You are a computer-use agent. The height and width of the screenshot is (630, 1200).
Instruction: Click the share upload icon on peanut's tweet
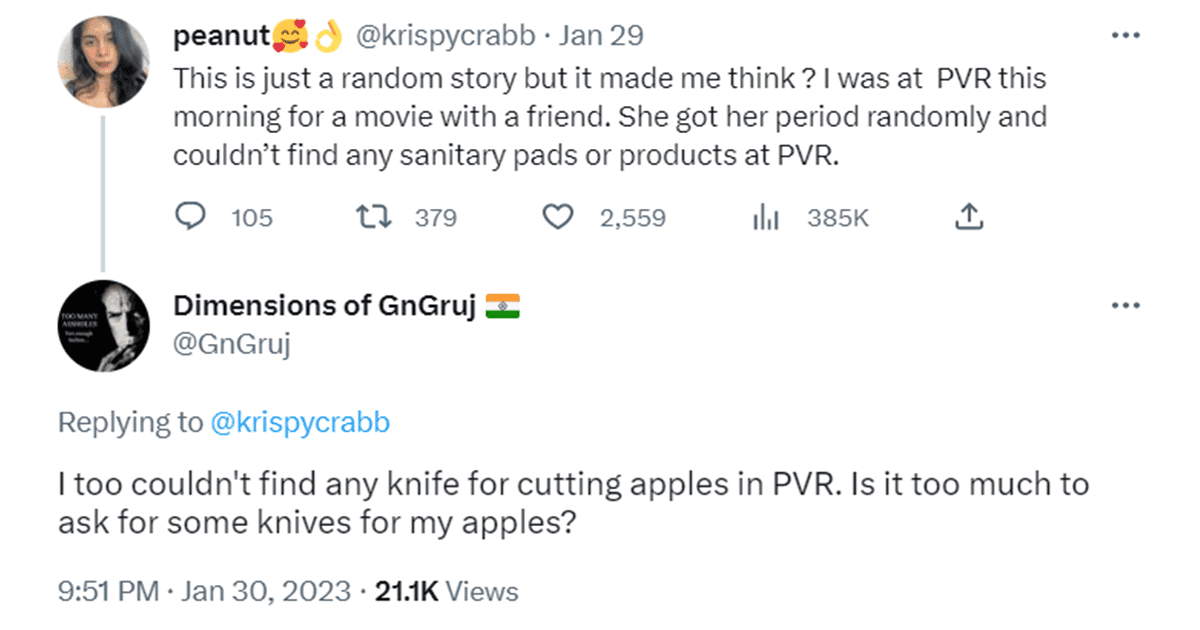point(967,215)
